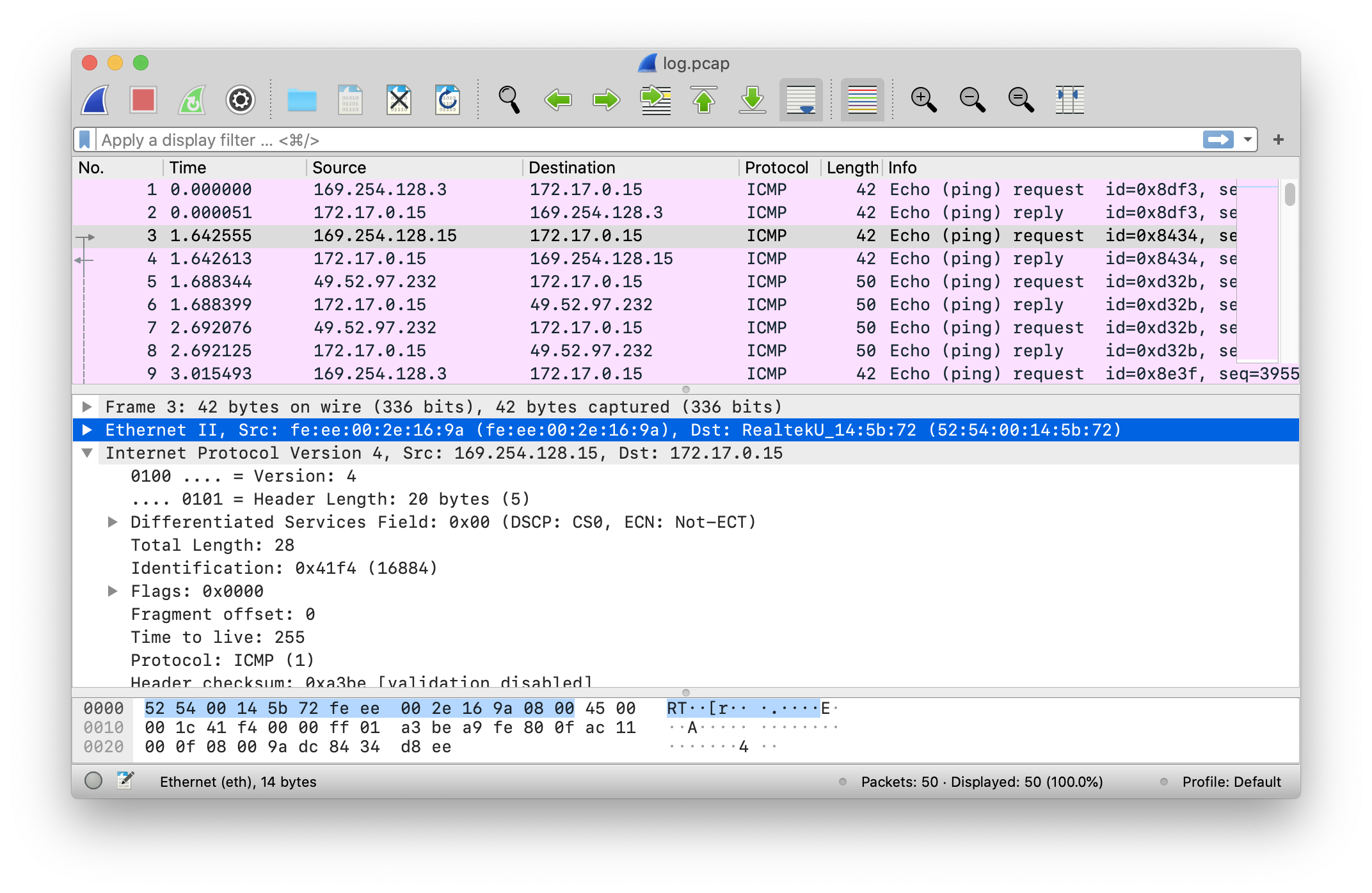Apply the display filter with the arrow button
The width and height of the screenshot is (1372, 893).
(x=1218, y=139)
